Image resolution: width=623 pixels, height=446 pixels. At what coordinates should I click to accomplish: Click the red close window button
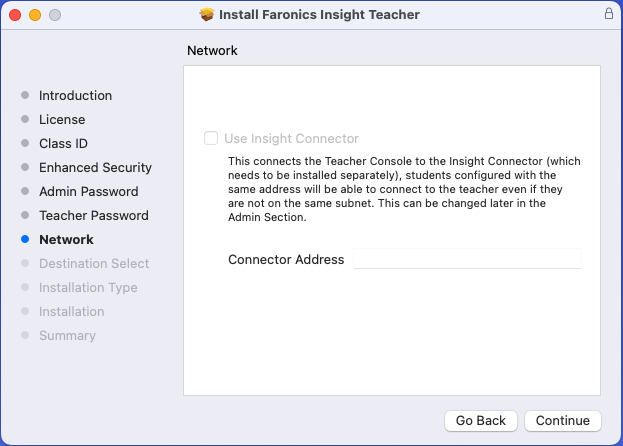[x=15, y=15]
